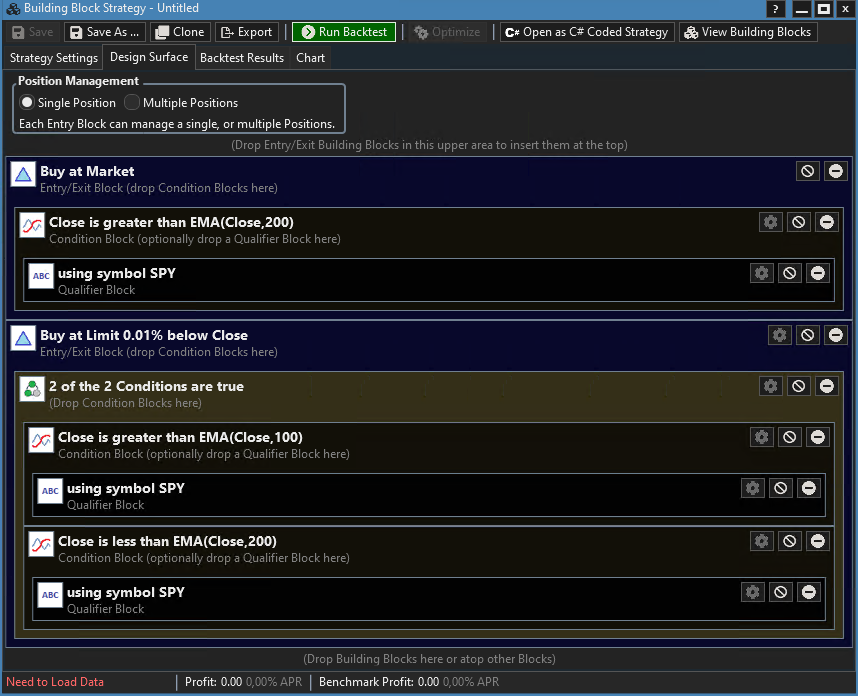
Task: Open as C# Coded Strategy
Action: pos(587,32)
